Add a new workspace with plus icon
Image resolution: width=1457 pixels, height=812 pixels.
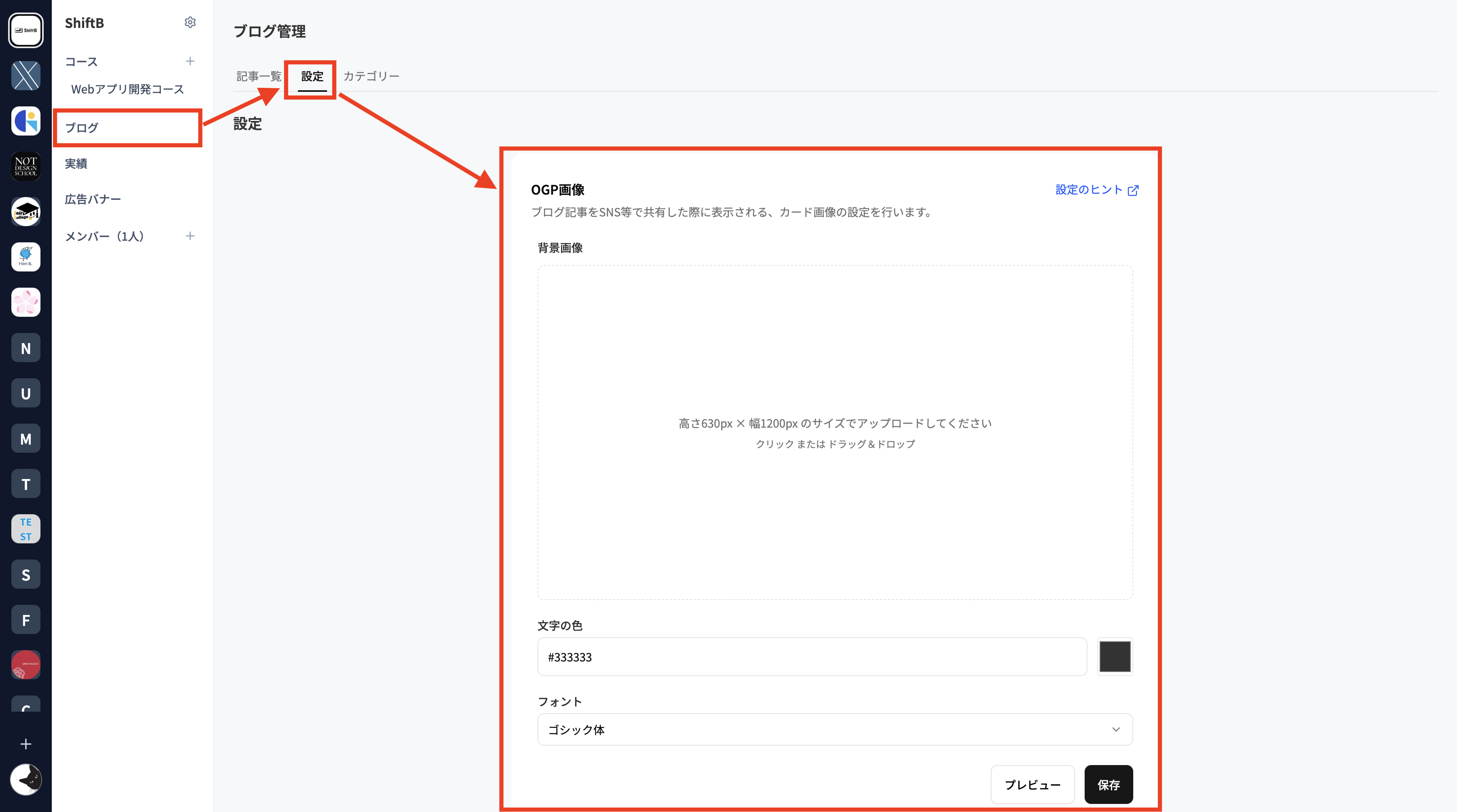[26, 744]
